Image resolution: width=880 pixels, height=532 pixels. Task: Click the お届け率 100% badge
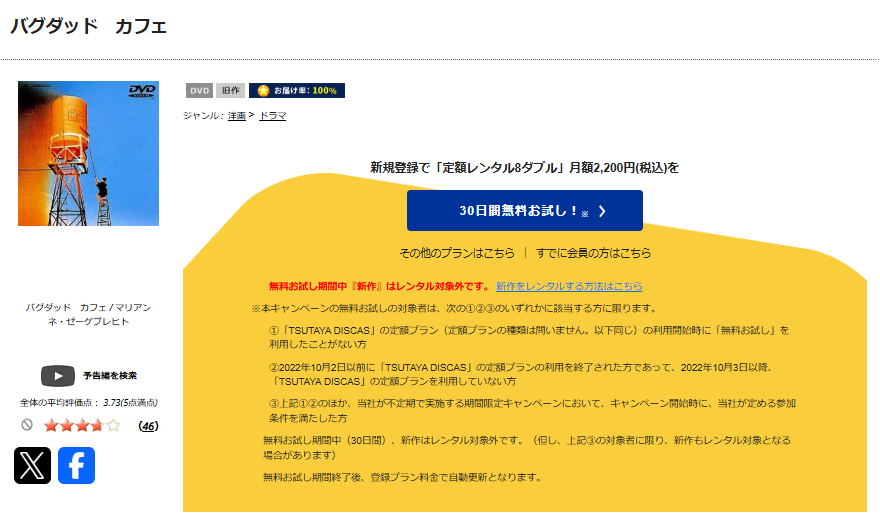(x=297, y=90)
